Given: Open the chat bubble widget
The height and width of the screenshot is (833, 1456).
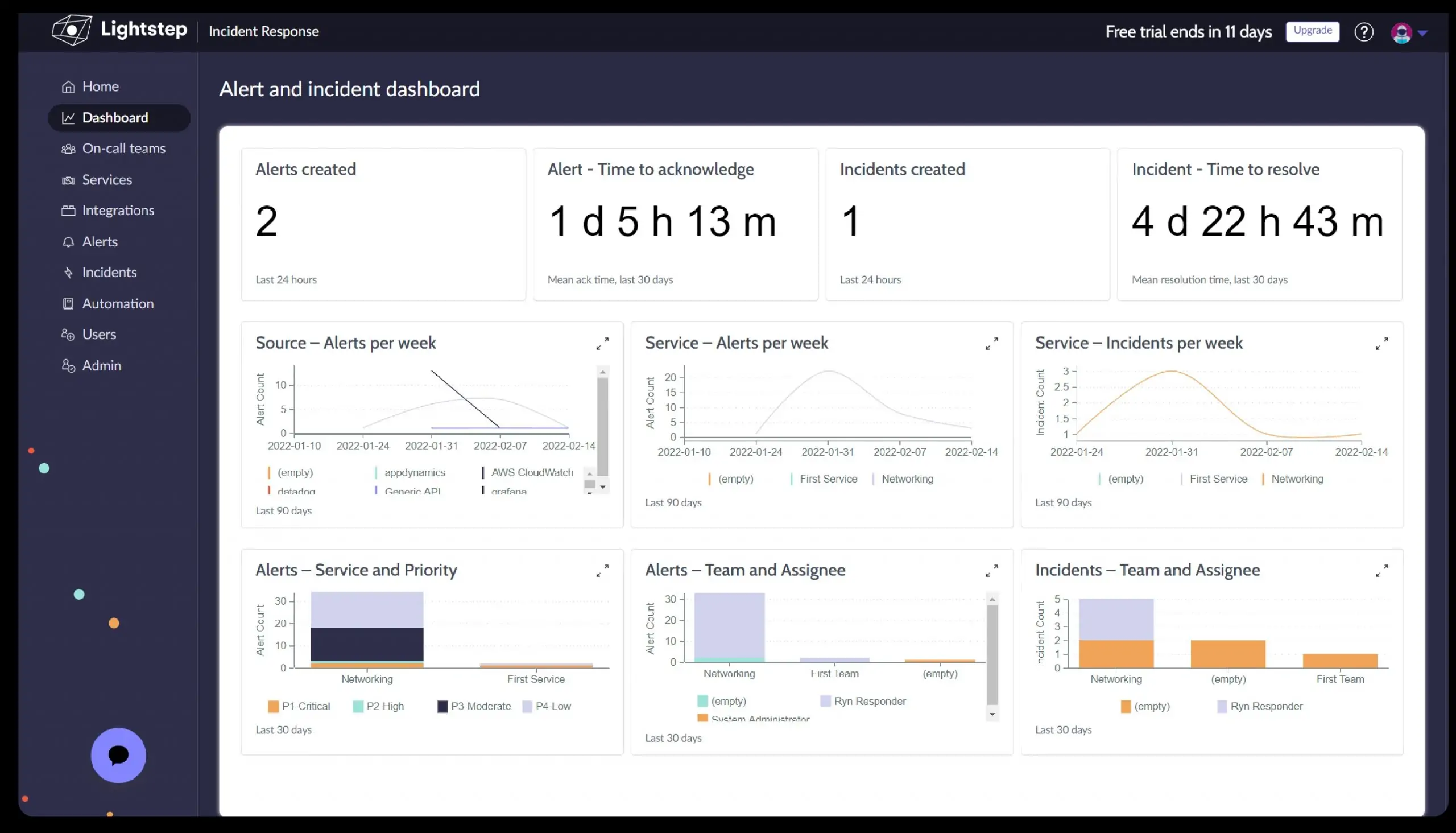Looking at the screenshot, I should [118, 754].
